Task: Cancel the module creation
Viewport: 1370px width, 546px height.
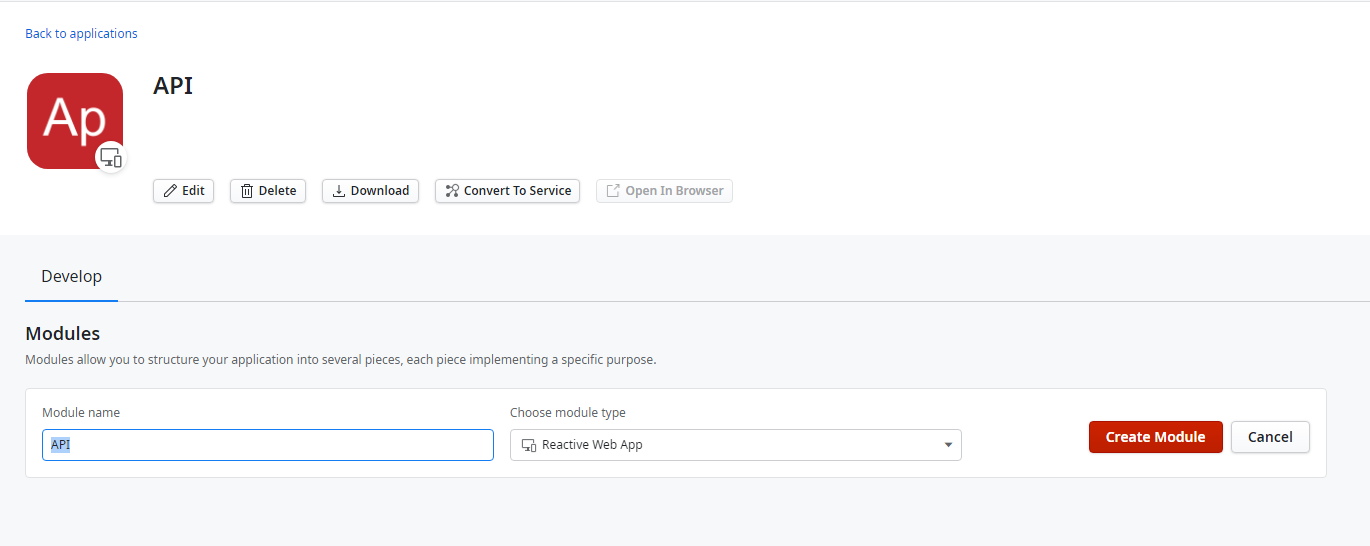Action: 1270,437
